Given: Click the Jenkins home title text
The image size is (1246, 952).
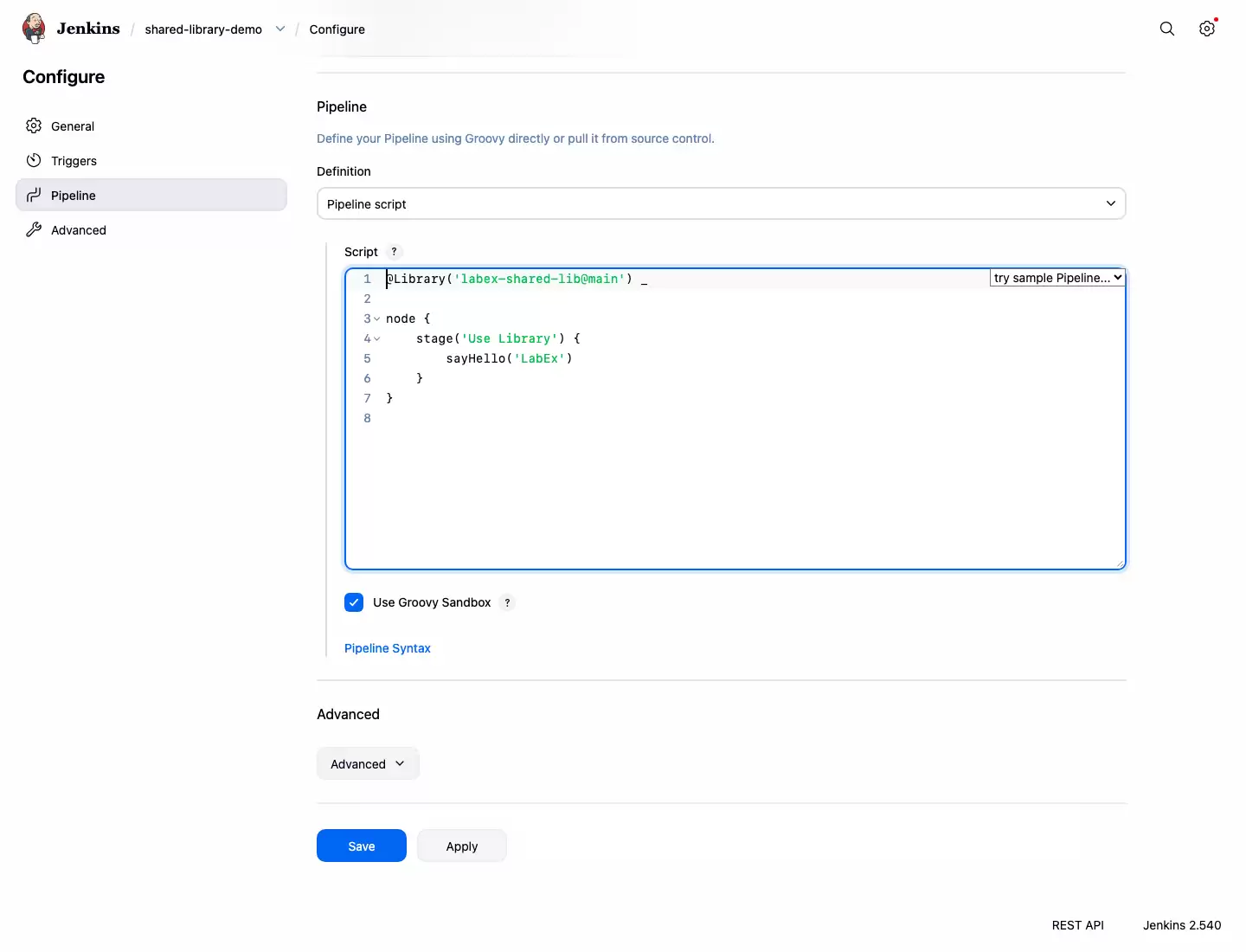Looking at the screenshot, I should [x=88, y=29].
